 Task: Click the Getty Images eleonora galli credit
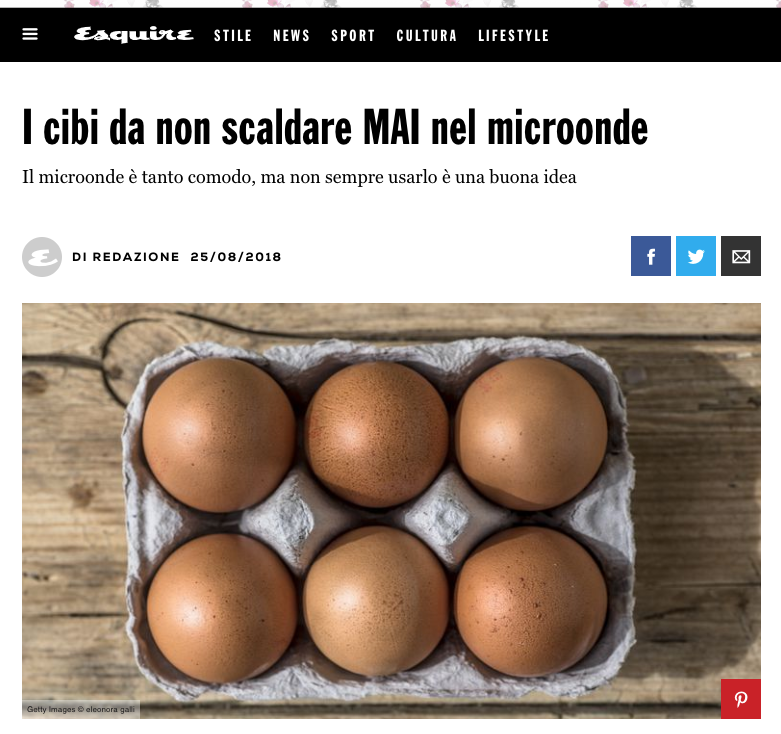[x=81, y=709]
